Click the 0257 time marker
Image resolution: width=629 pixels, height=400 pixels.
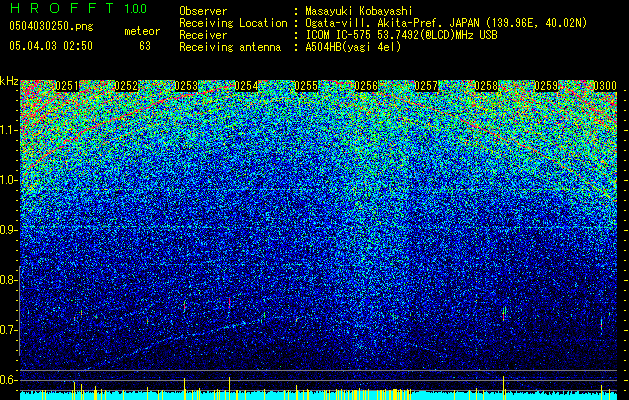tap(426, 86)
